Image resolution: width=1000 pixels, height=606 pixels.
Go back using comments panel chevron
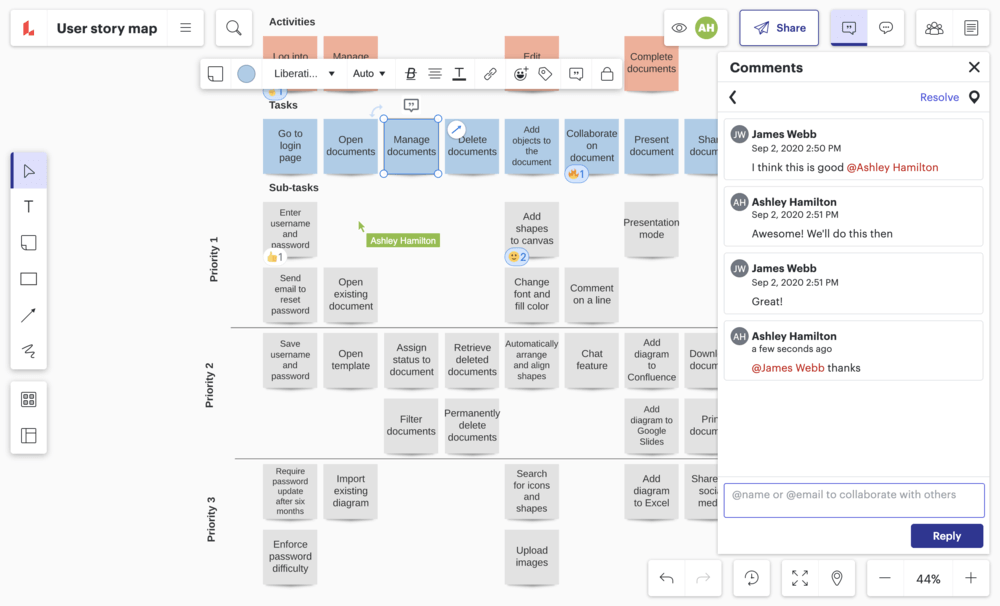coord(733,97)
